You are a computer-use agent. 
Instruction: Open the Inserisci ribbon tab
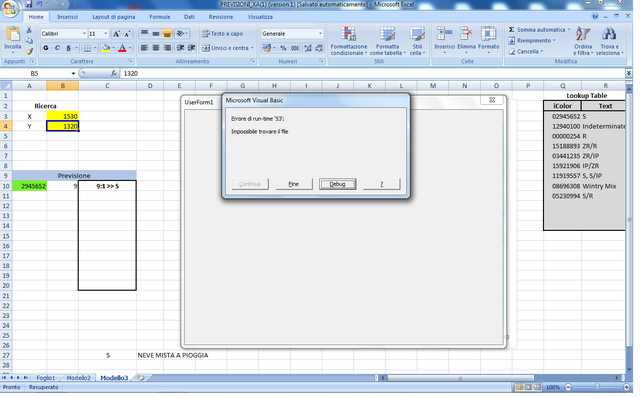(x=67, y=17)
